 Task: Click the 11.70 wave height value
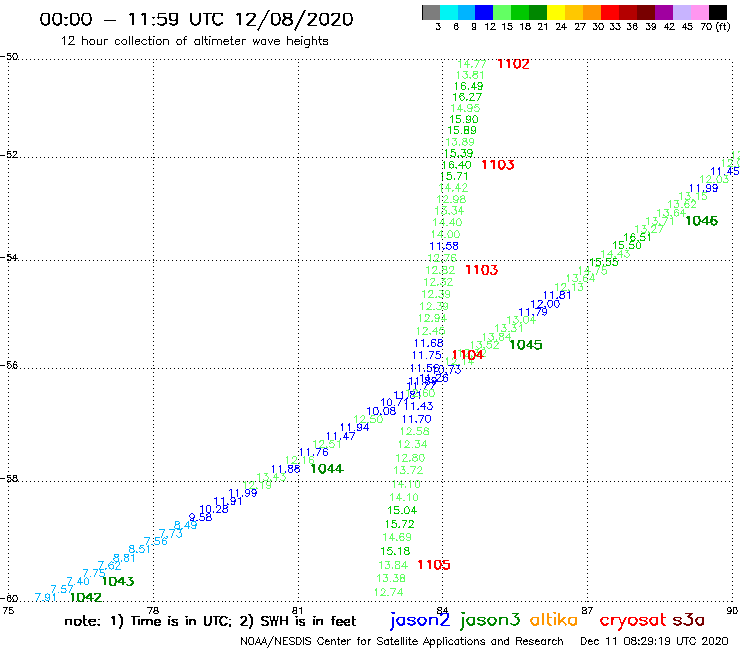tap(416, 419)
